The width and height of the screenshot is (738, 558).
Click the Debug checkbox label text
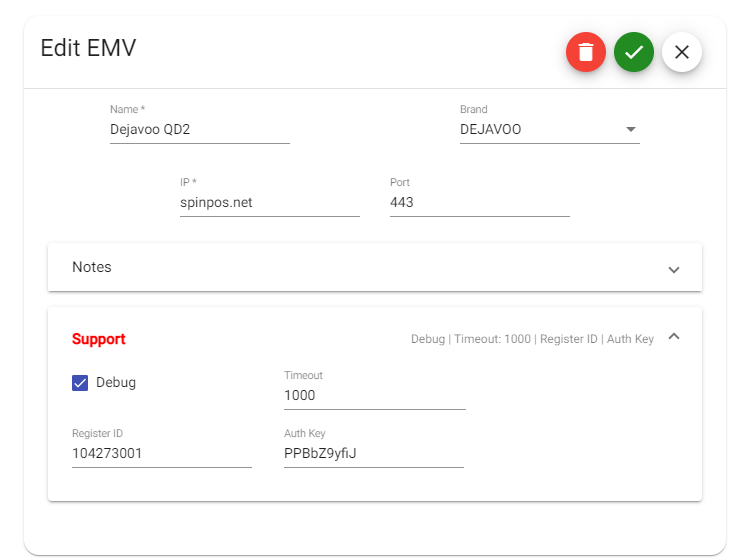pos(116,382)
